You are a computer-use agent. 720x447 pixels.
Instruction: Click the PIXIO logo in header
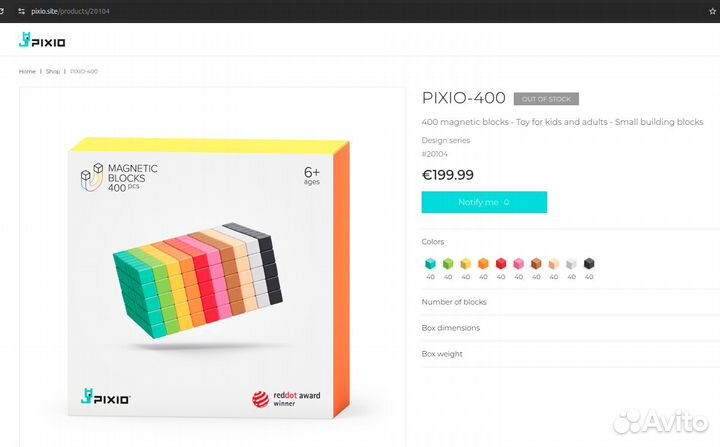[x=42, y=40]
